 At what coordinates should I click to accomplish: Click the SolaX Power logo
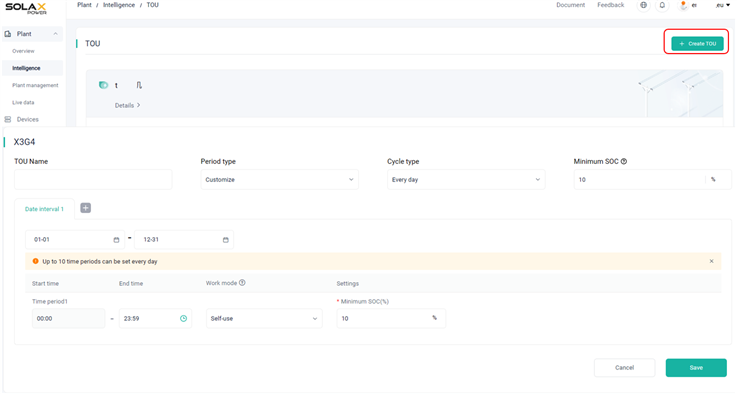click(x=26, y=8)
